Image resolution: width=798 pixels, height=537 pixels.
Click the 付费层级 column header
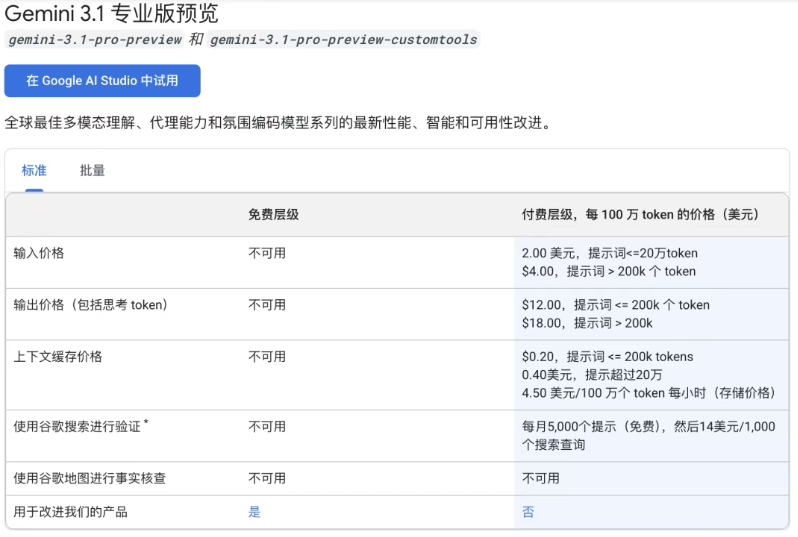point(641,215)
